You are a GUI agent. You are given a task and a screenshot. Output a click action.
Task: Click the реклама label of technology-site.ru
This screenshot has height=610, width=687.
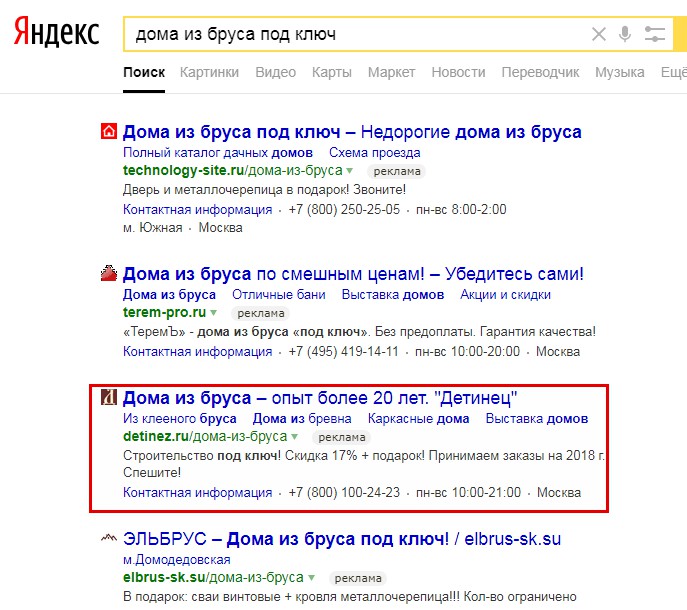coord(397,171)
